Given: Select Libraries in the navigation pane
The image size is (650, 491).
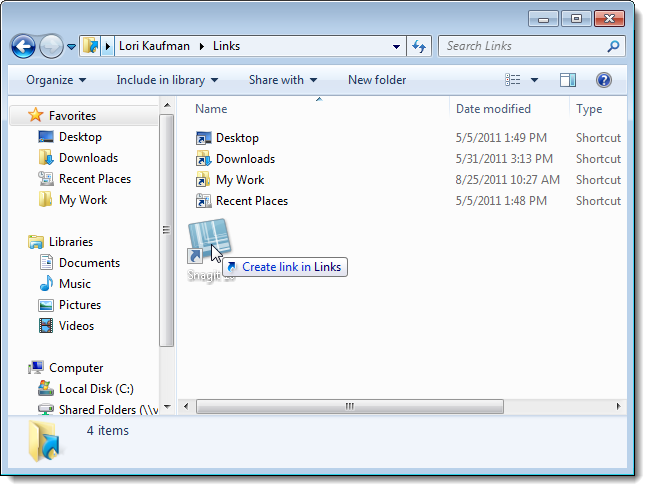Looking at the screenshot, I should click(x=70, y=242).
